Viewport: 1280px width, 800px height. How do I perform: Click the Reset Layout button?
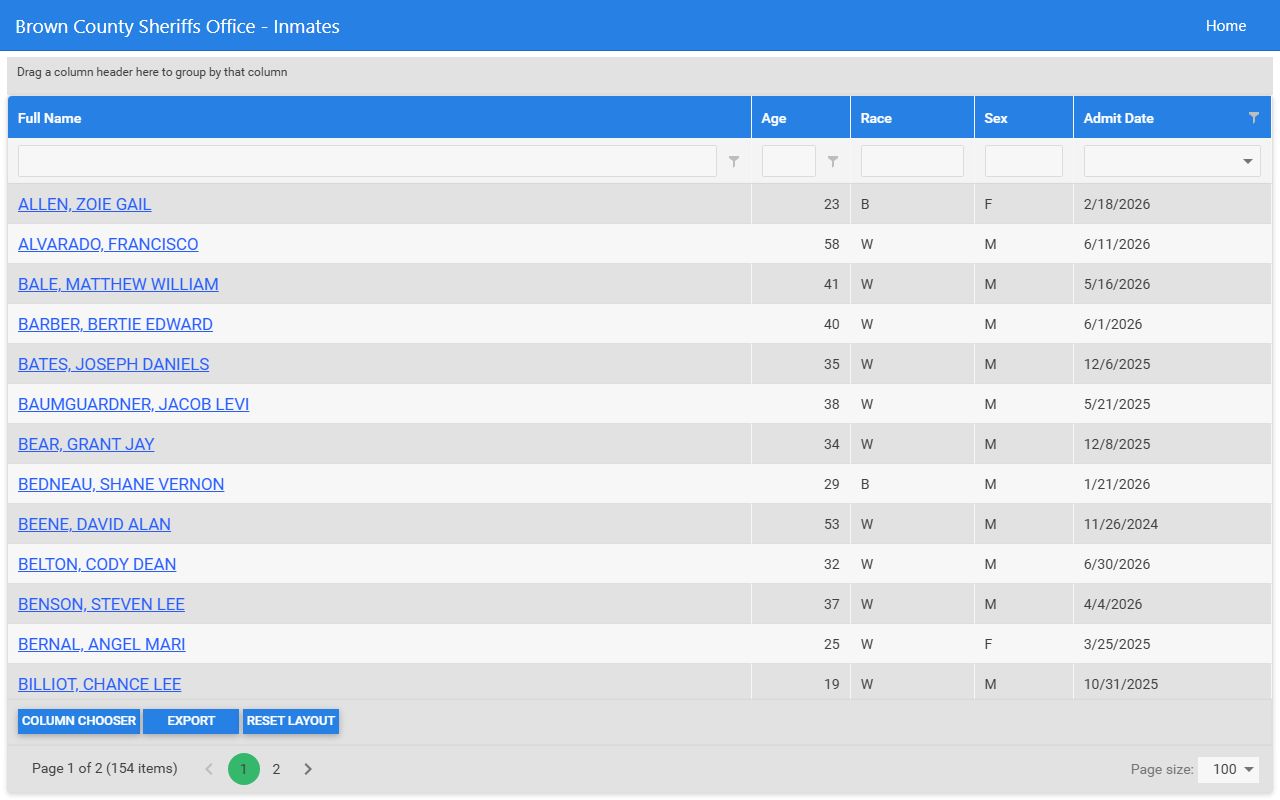point(291,721)
